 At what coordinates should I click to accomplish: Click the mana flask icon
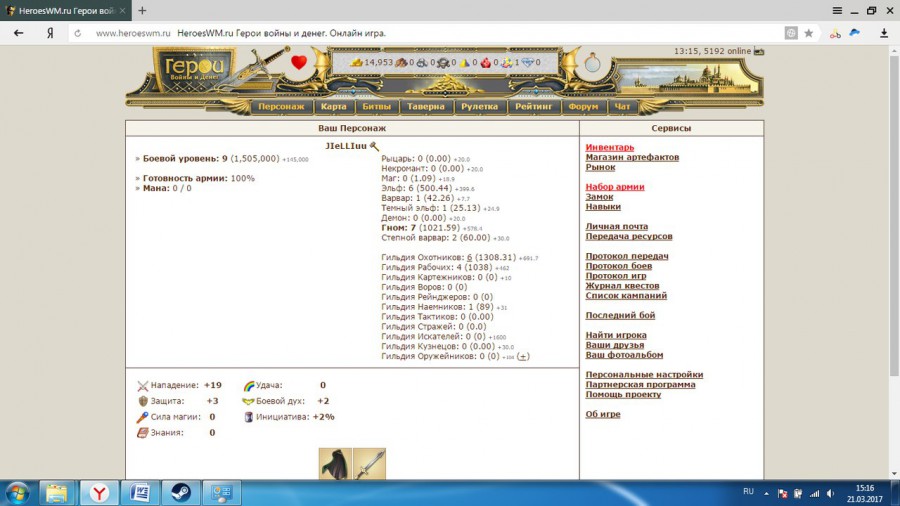coord(592,63)
